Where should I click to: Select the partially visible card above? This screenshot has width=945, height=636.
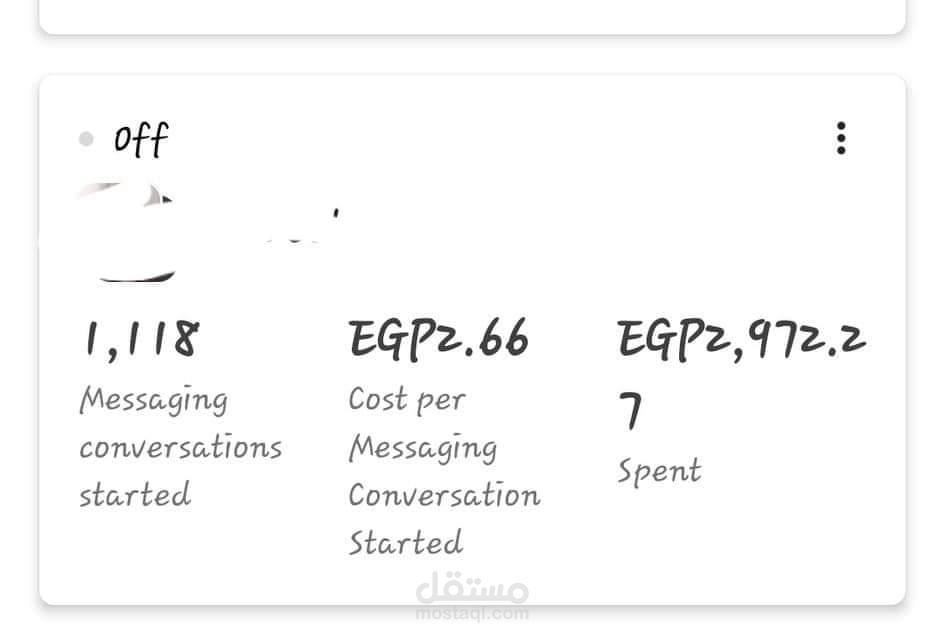472,17
